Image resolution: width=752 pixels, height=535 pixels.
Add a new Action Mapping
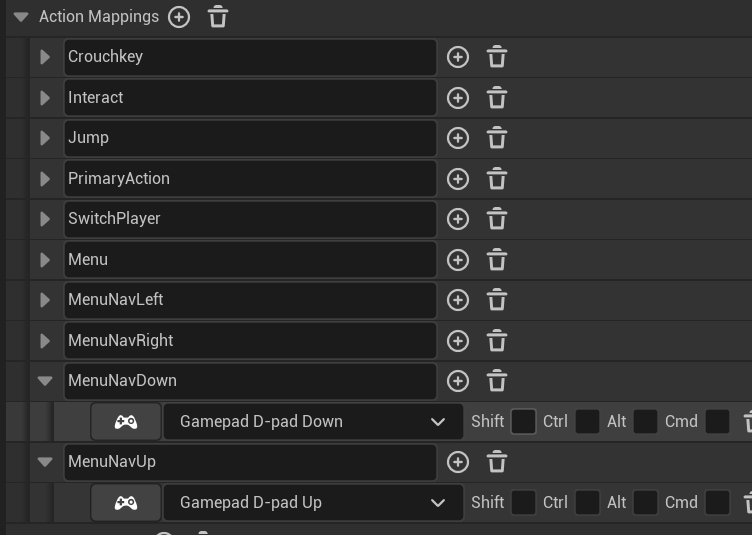coord(179,17)
